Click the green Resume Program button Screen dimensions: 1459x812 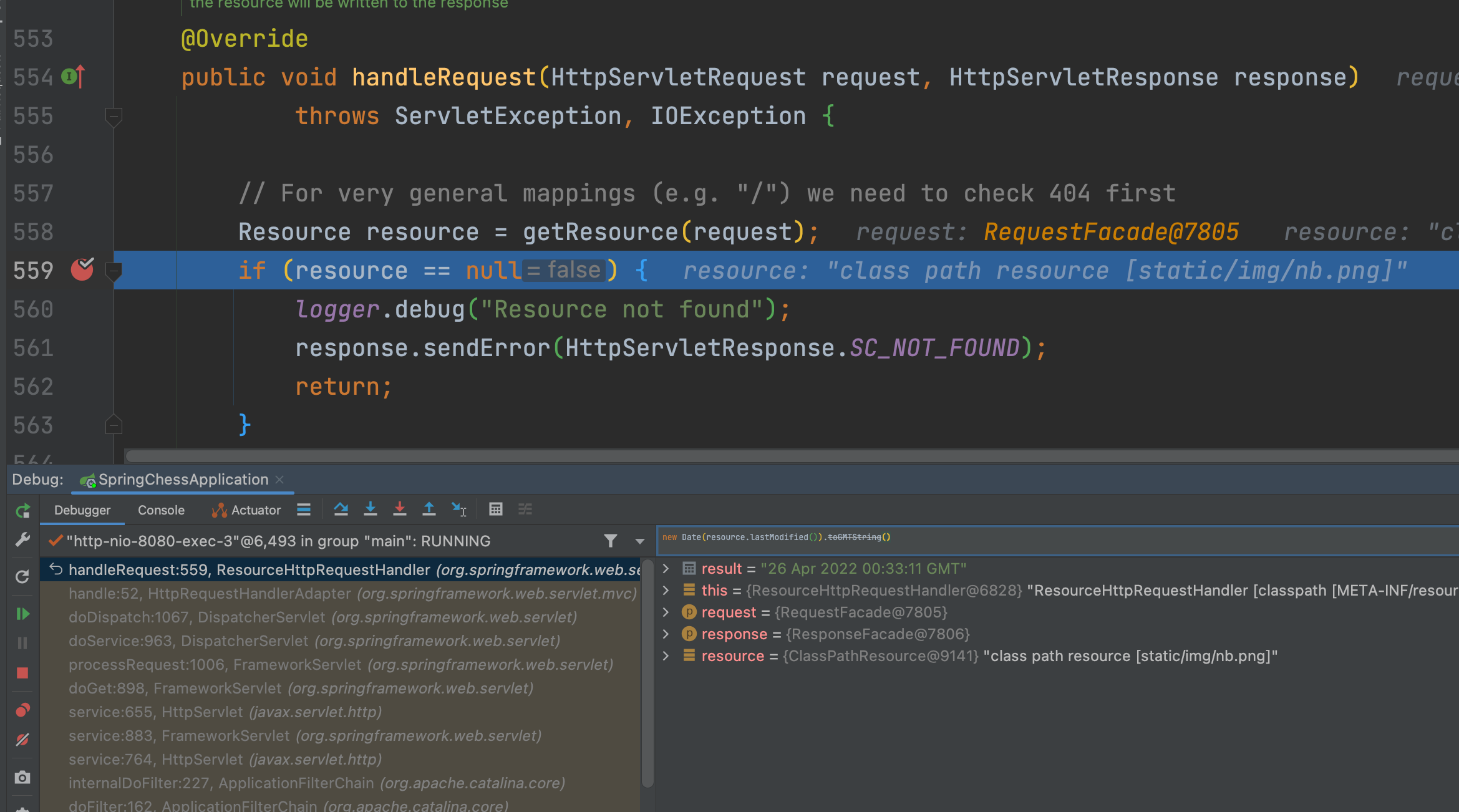click(22, 614)
